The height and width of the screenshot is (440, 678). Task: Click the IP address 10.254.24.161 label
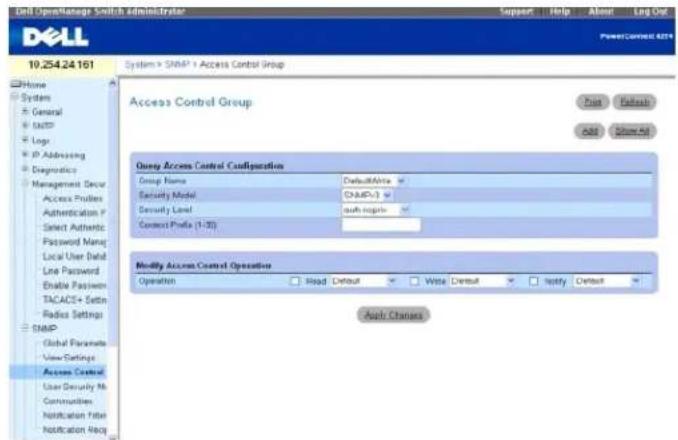[x=61, y=65]
